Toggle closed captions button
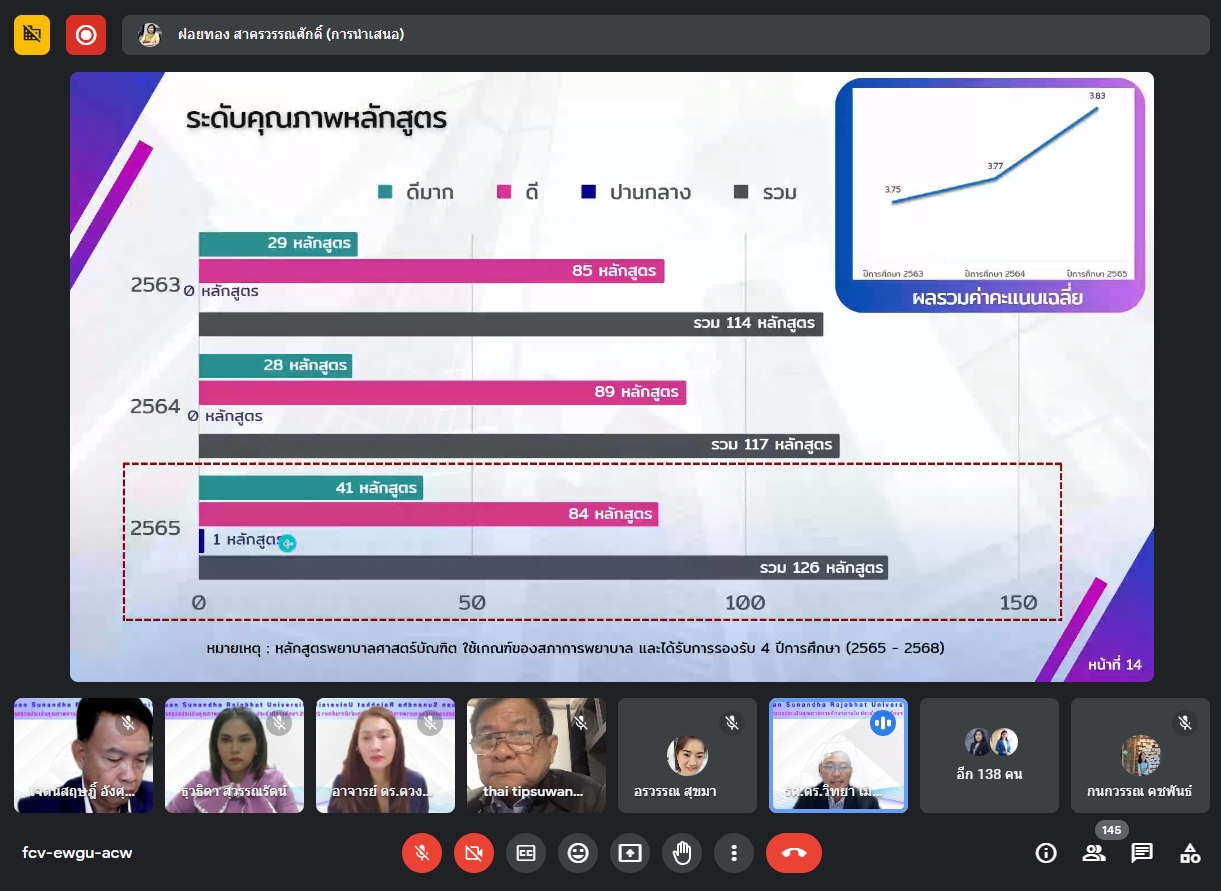 526,853
